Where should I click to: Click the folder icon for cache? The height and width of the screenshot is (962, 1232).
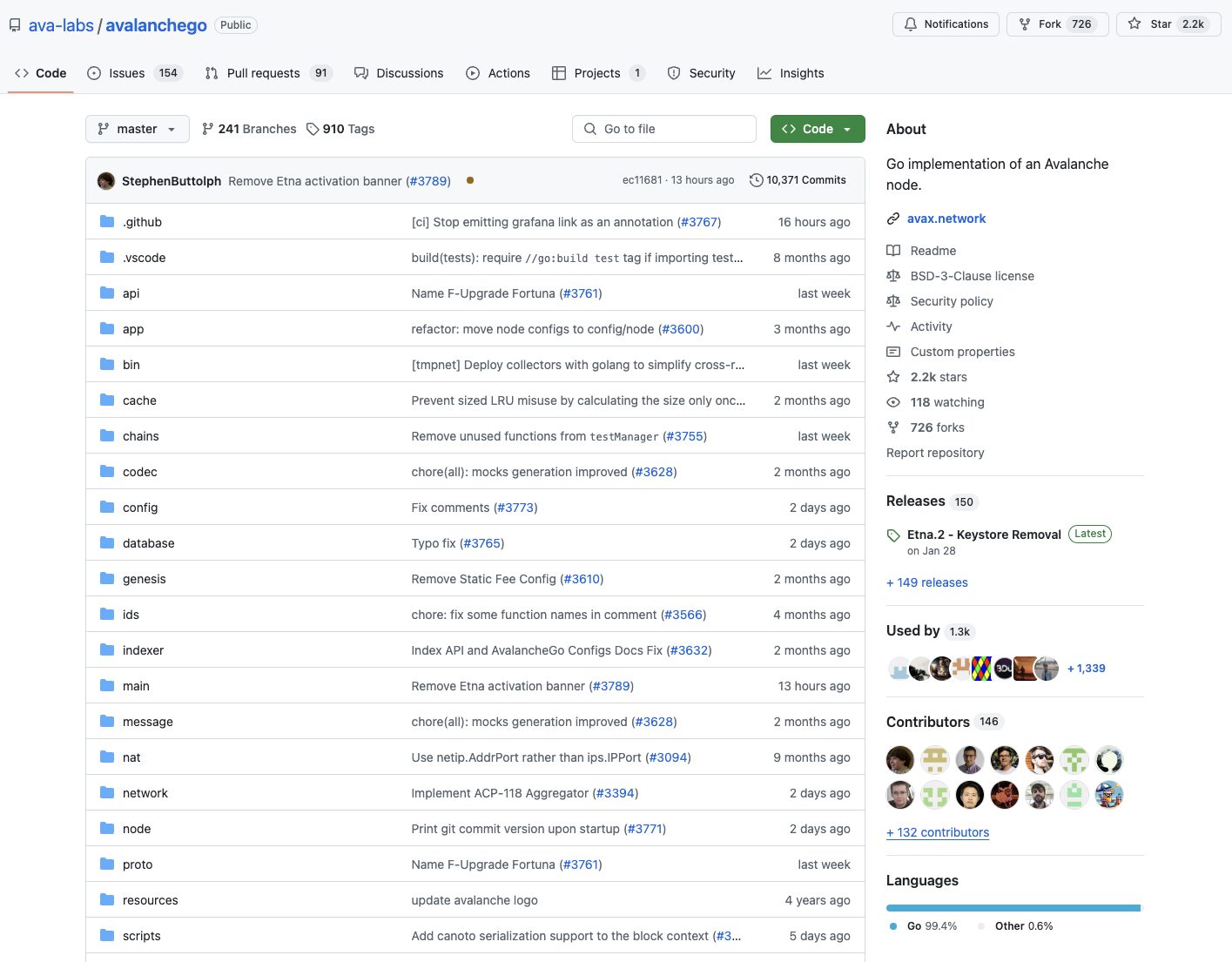coord(107,400)
